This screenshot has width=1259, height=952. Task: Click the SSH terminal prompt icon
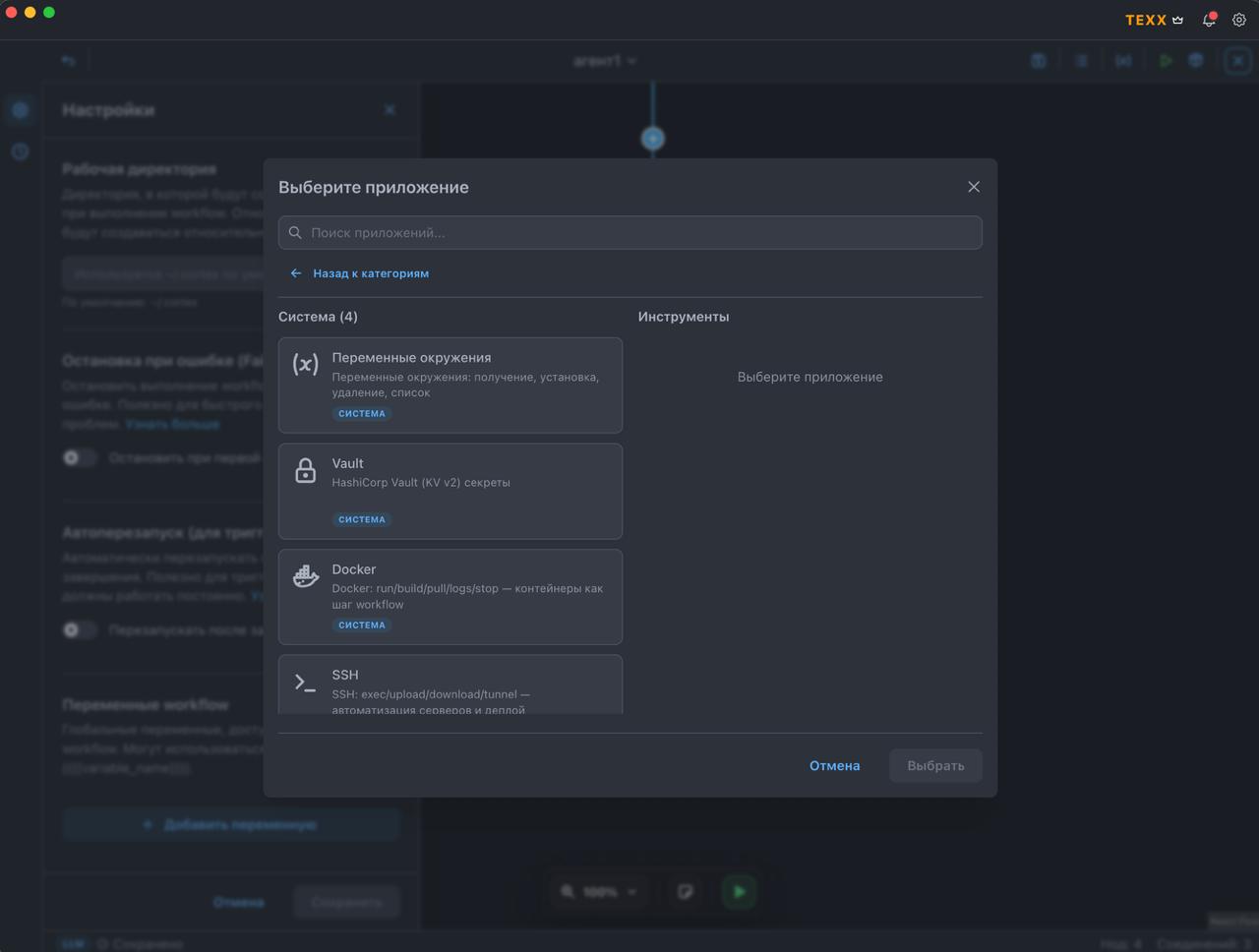tap(306, 682)
